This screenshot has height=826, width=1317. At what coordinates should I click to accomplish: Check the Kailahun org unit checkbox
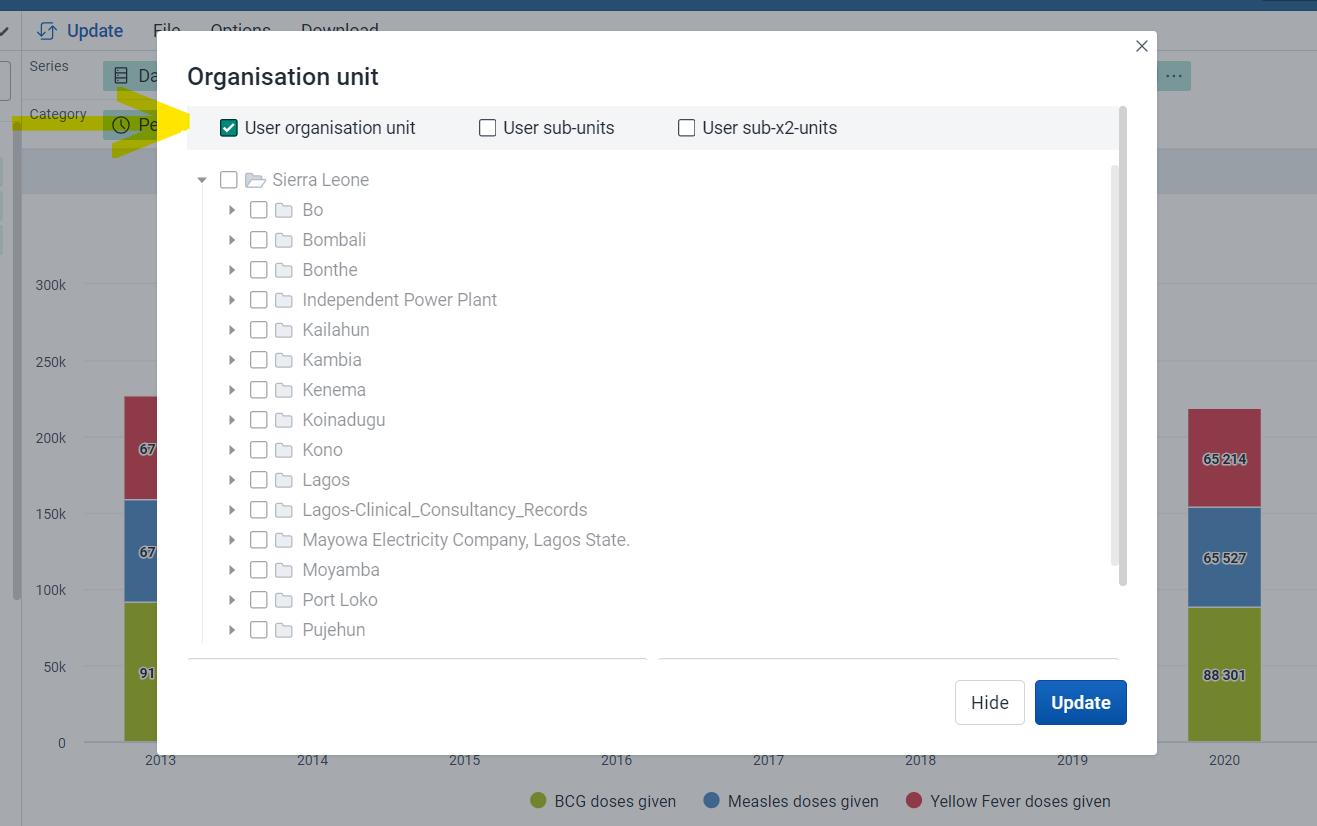[259, 330]
